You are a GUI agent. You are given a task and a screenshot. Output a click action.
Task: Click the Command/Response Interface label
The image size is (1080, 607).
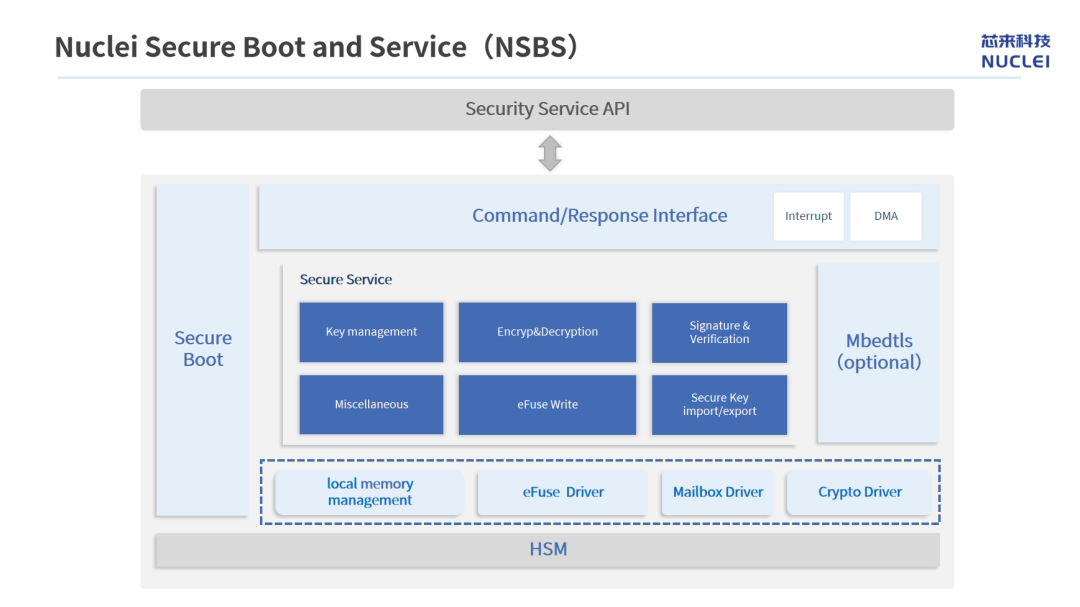[x=599, y=216]
